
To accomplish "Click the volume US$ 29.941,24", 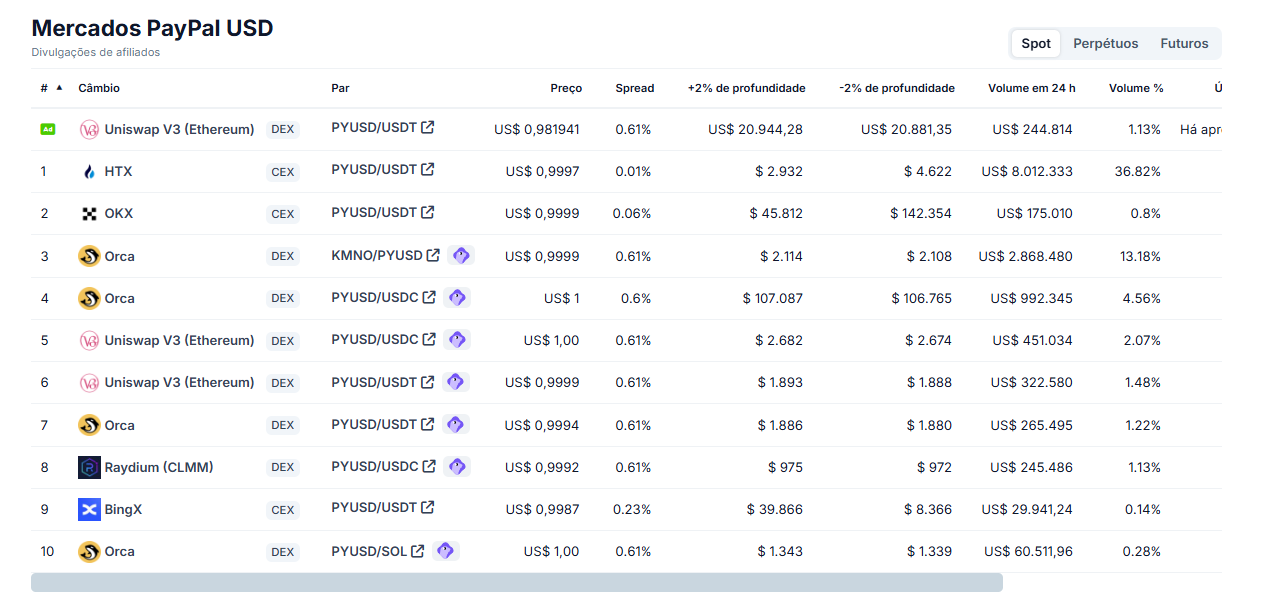I will tap(1027, 509).
